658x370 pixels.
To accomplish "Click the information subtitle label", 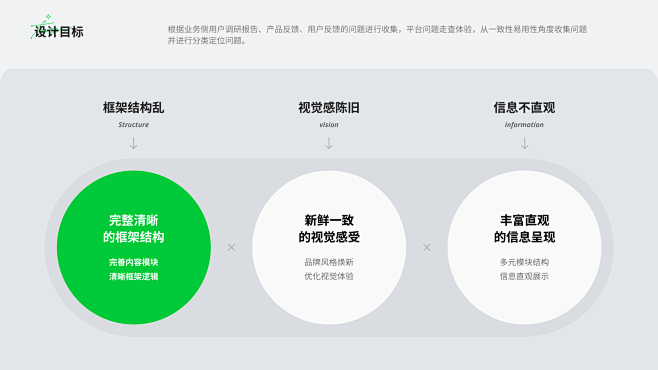I will 524,125.
